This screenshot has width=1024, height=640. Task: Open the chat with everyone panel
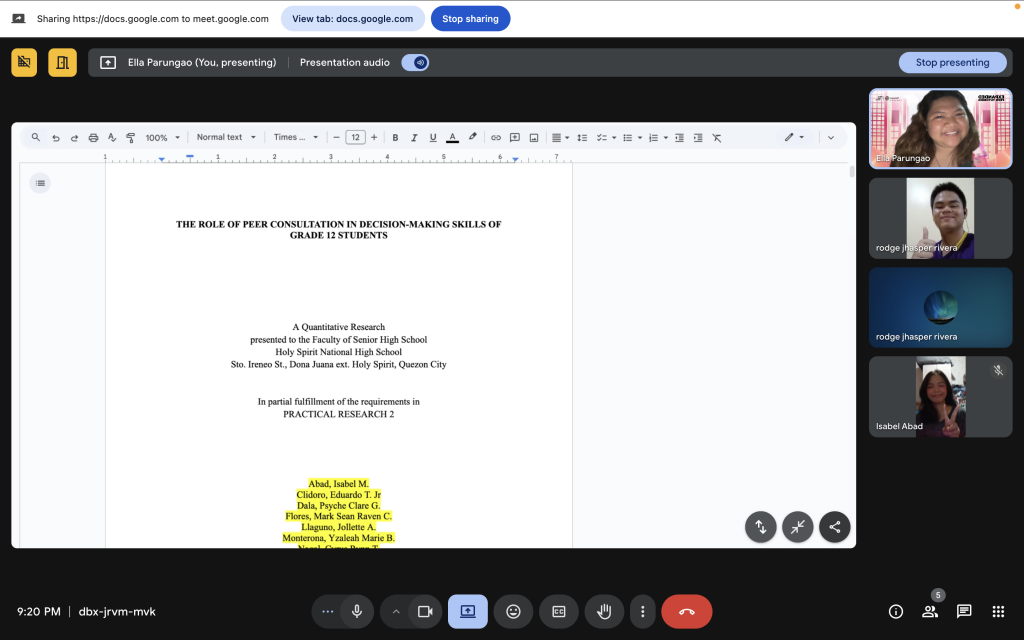pyautogui.click(x=963, y=611)
